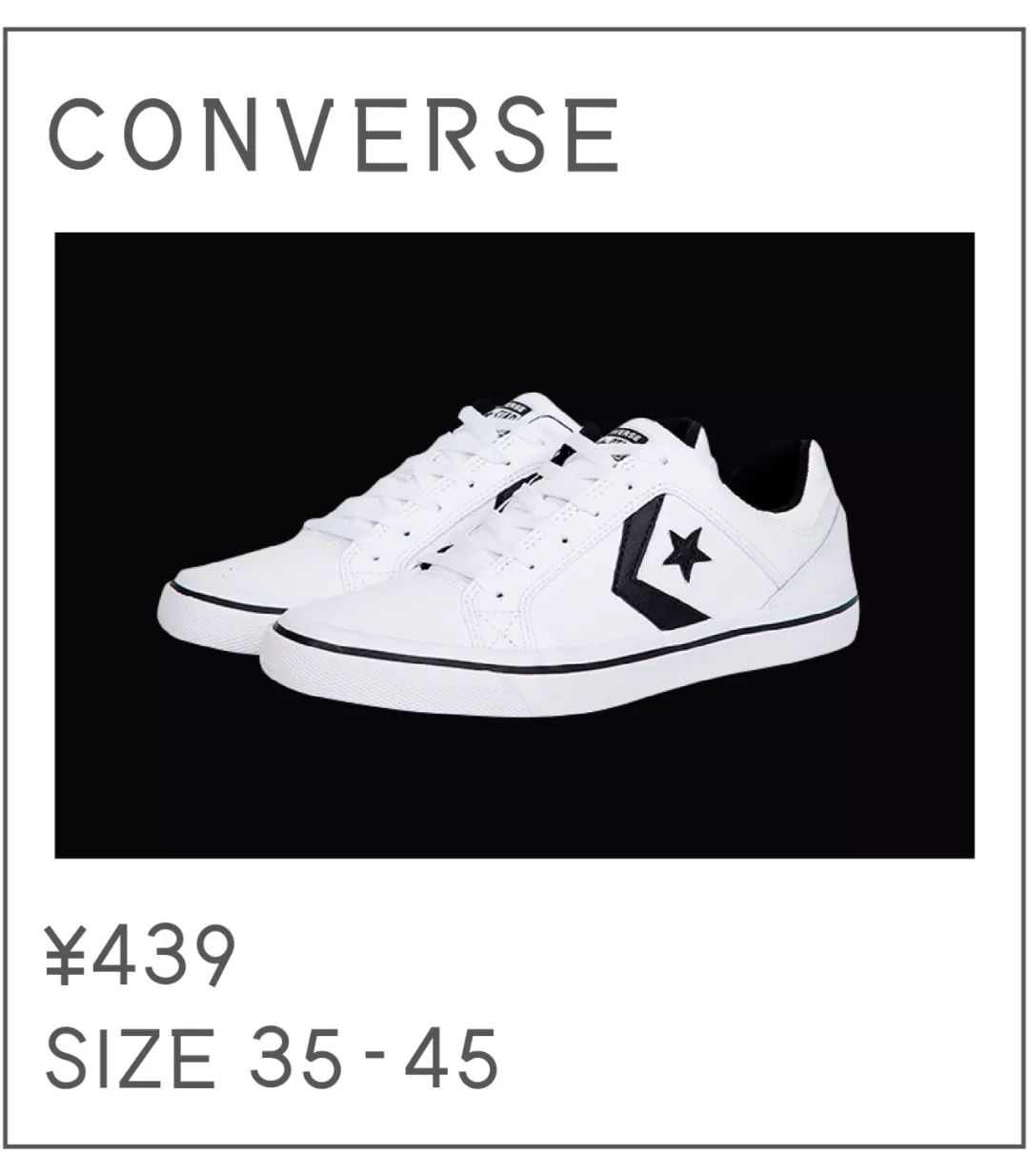Open the white sneaker product photo
Viewport: 1029px width, 1176px height.
[514, 545]
